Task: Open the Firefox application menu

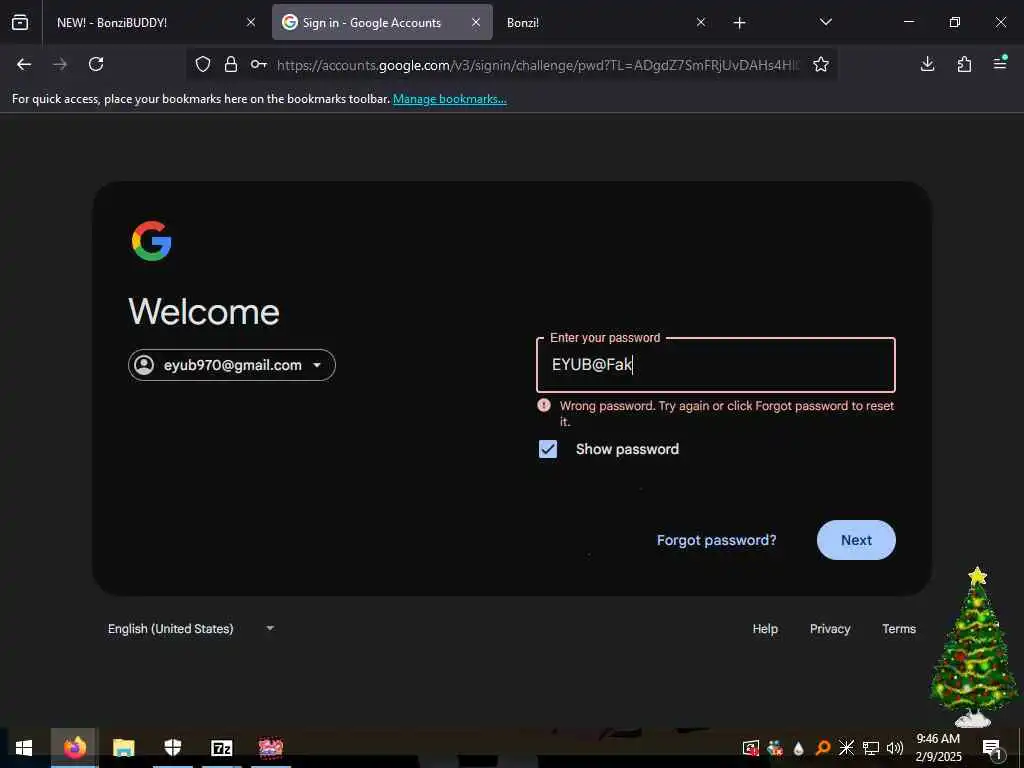Action: (x=1000, y=63)
